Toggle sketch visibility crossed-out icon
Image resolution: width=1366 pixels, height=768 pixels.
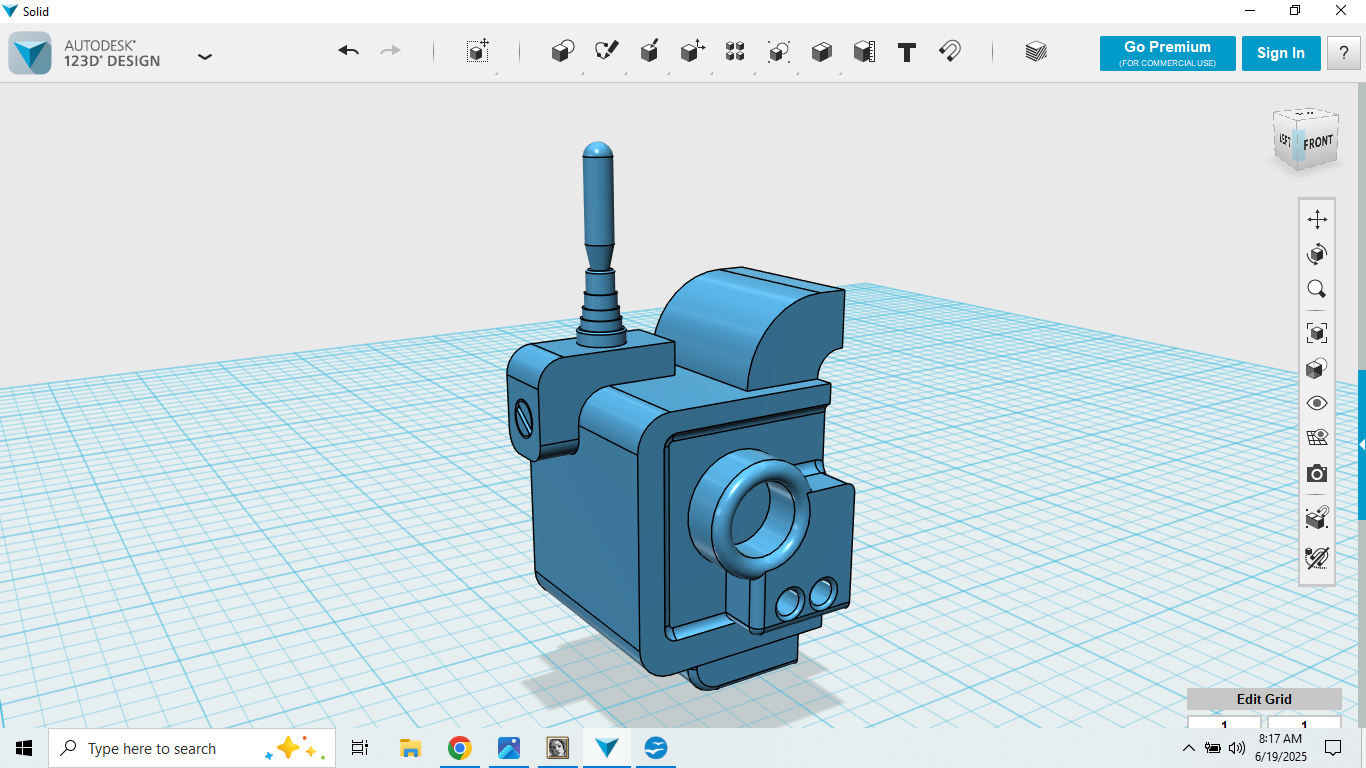point(1317,558)
